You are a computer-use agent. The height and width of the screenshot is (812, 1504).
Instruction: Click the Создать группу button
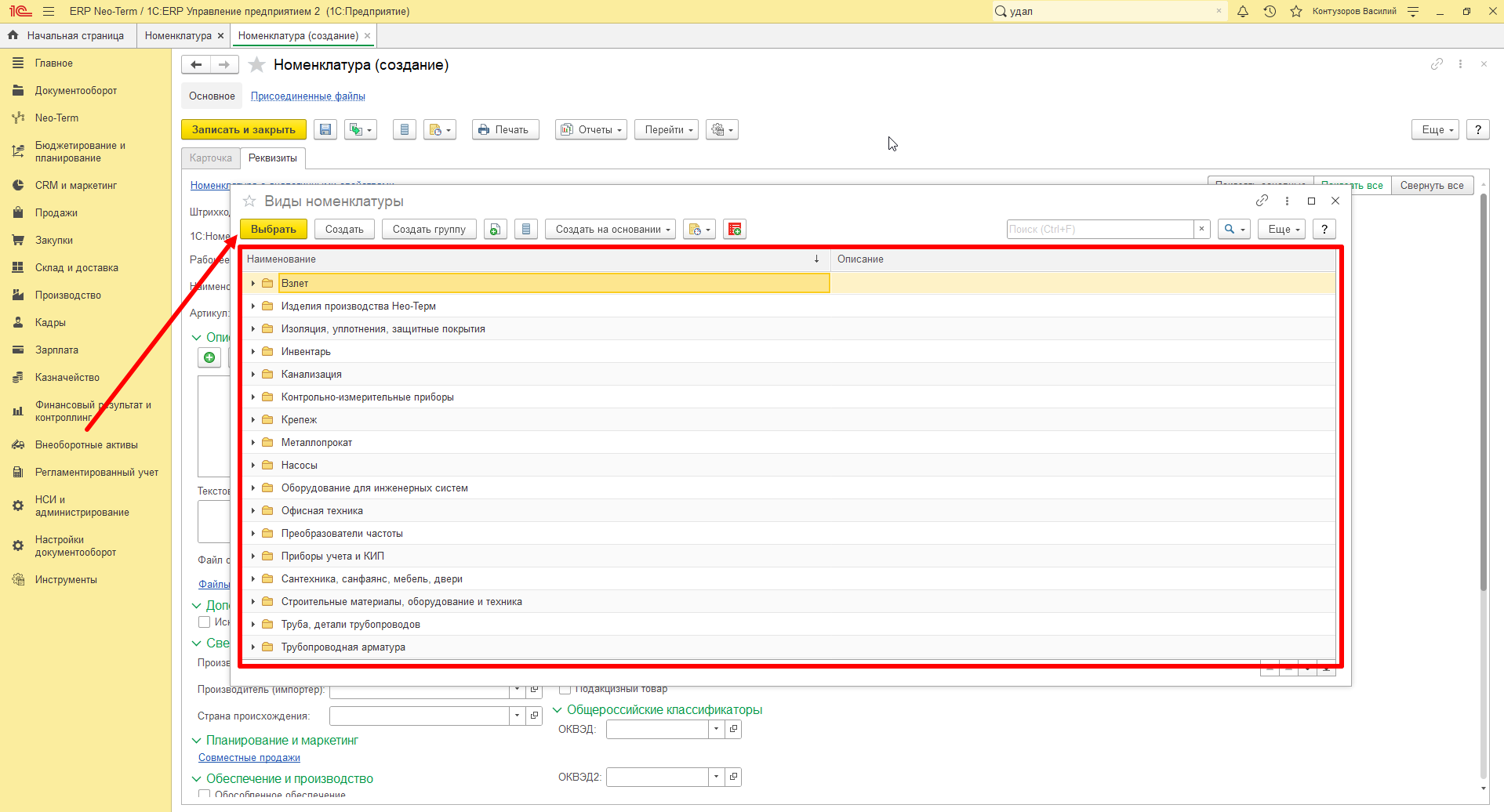(429, 230)
